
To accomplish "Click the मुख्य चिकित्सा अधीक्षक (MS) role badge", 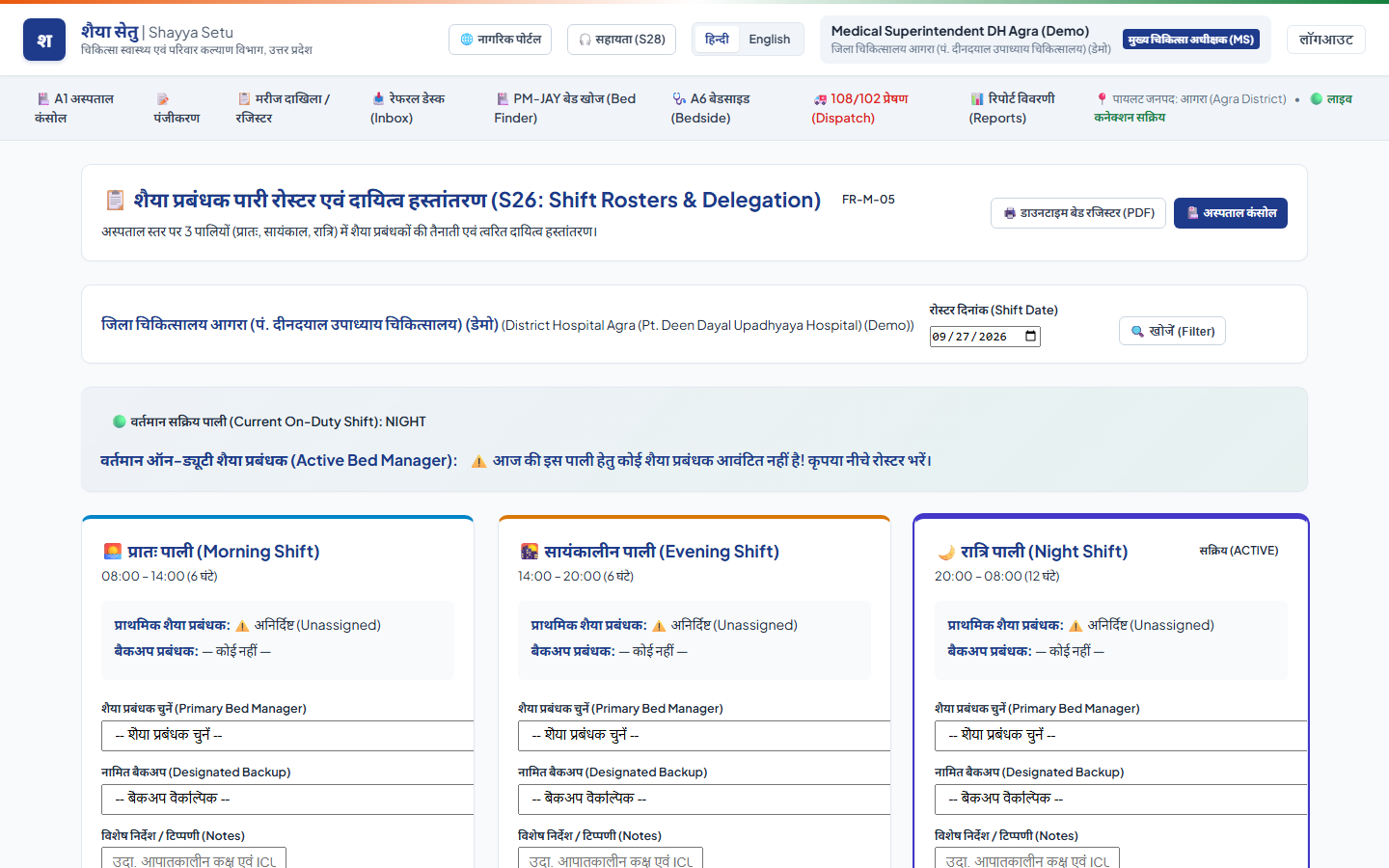I will (1191, 40).
